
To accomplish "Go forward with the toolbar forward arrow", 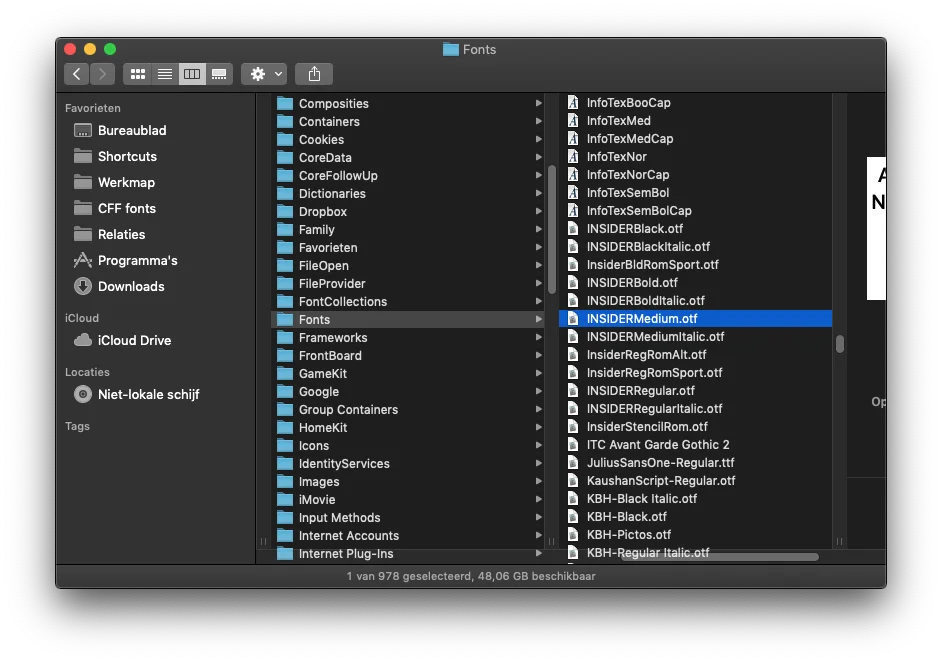I will pos(102,74).
